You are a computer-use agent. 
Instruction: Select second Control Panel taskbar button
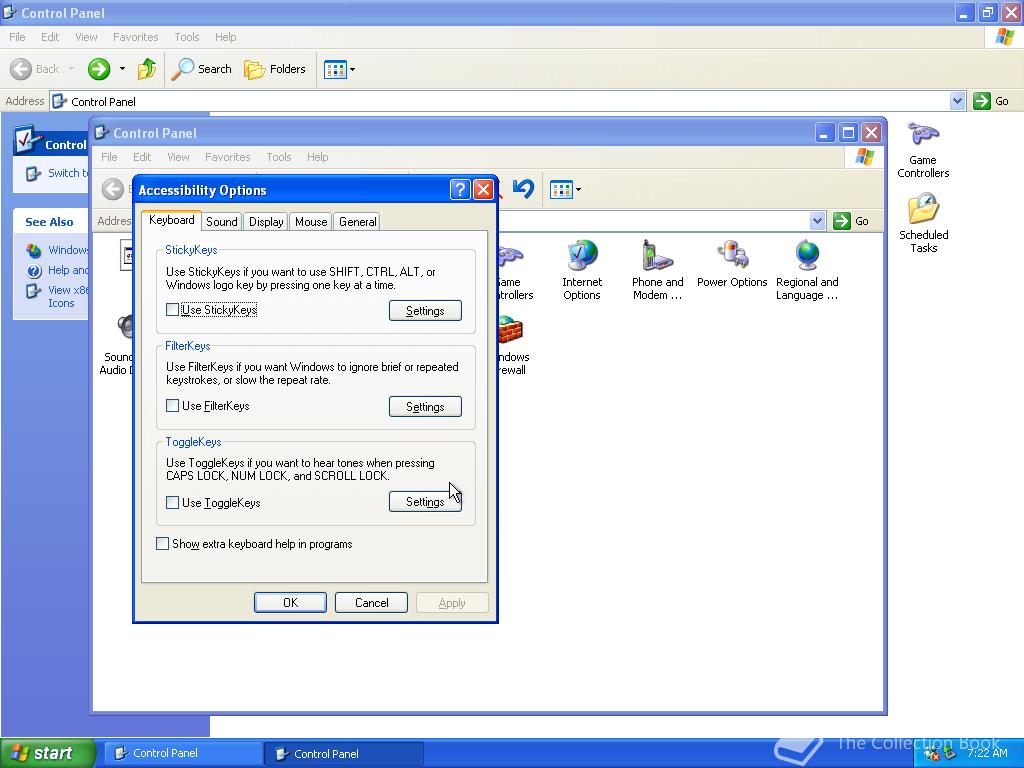click(344, 753)
